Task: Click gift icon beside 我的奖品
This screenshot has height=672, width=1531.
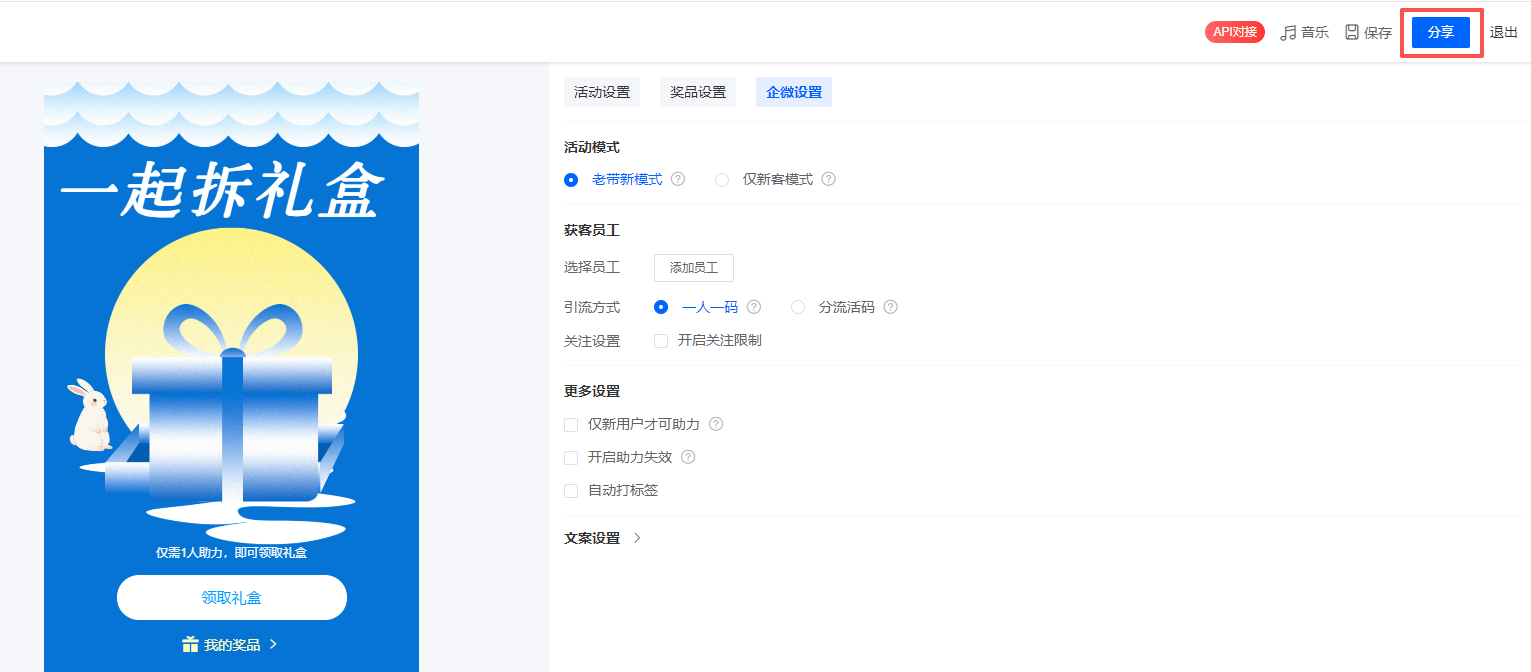Action: click(x=190, y=645)
